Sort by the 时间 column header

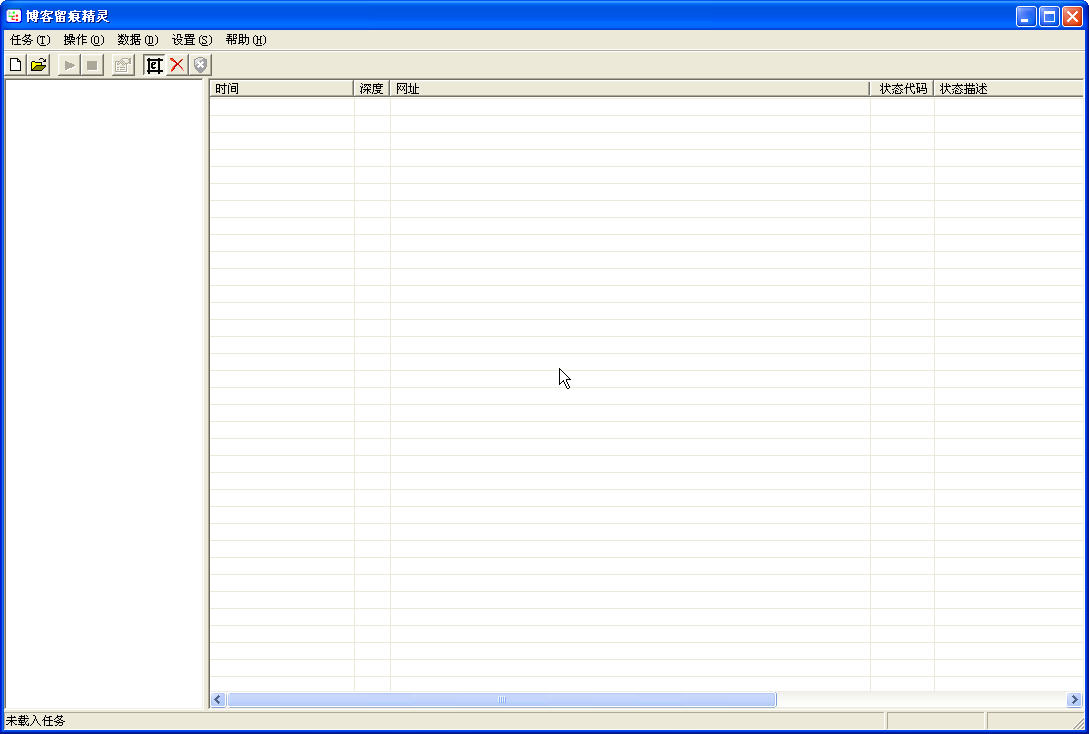[281, 89]
